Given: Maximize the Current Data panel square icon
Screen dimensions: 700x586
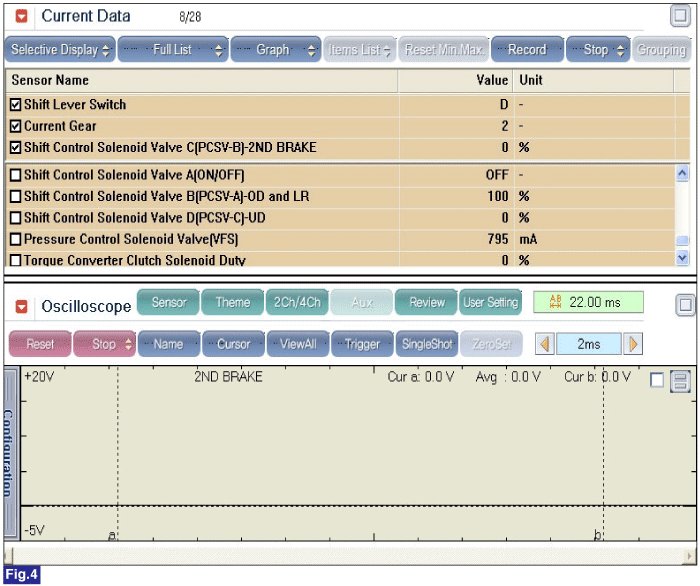Looking at the screenshot, I should coord(680,16).
